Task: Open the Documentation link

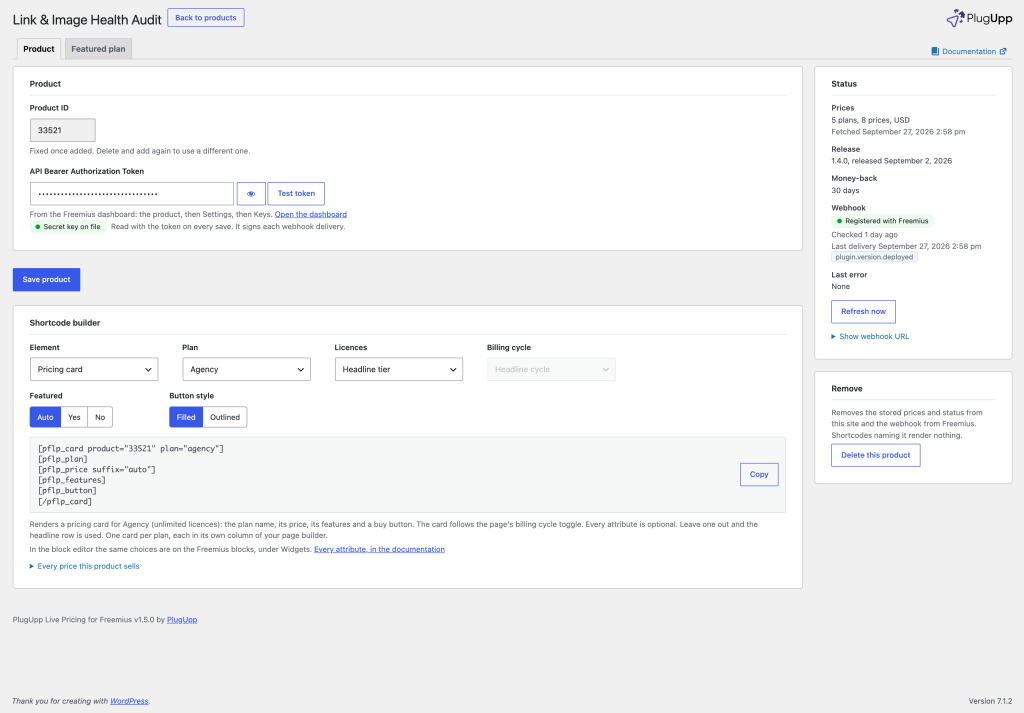Action: click(x=968, y=52)
